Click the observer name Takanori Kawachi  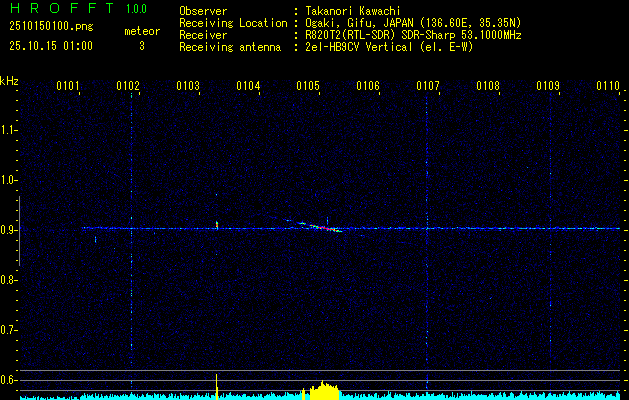353,11
